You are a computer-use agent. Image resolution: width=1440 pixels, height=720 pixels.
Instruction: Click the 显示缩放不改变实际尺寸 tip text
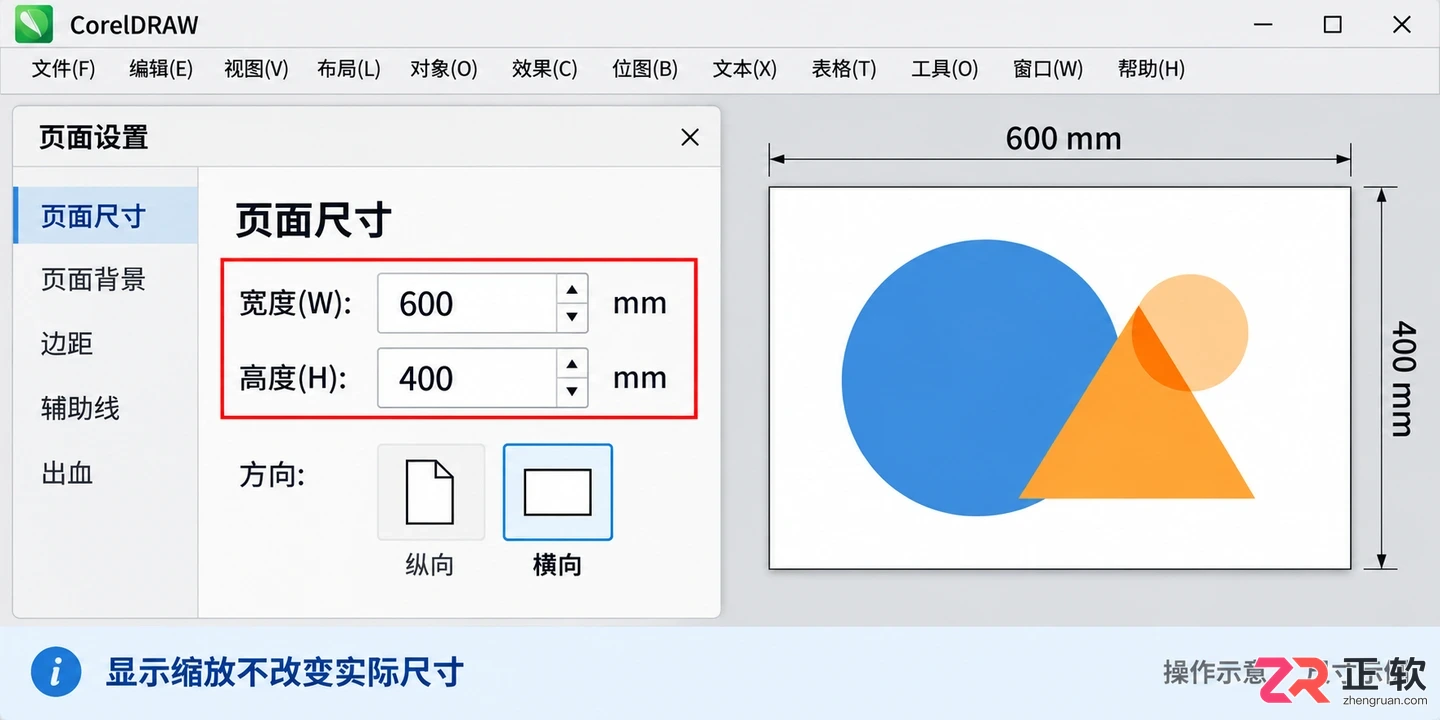[x=285, y=672]
